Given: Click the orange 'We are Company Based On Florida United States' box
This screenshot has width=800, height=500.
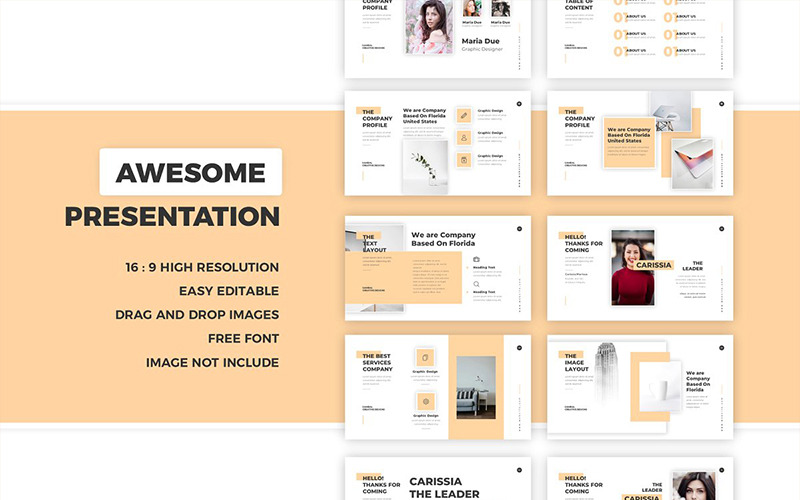Looking at the screenshot, I should pos(629,142).
